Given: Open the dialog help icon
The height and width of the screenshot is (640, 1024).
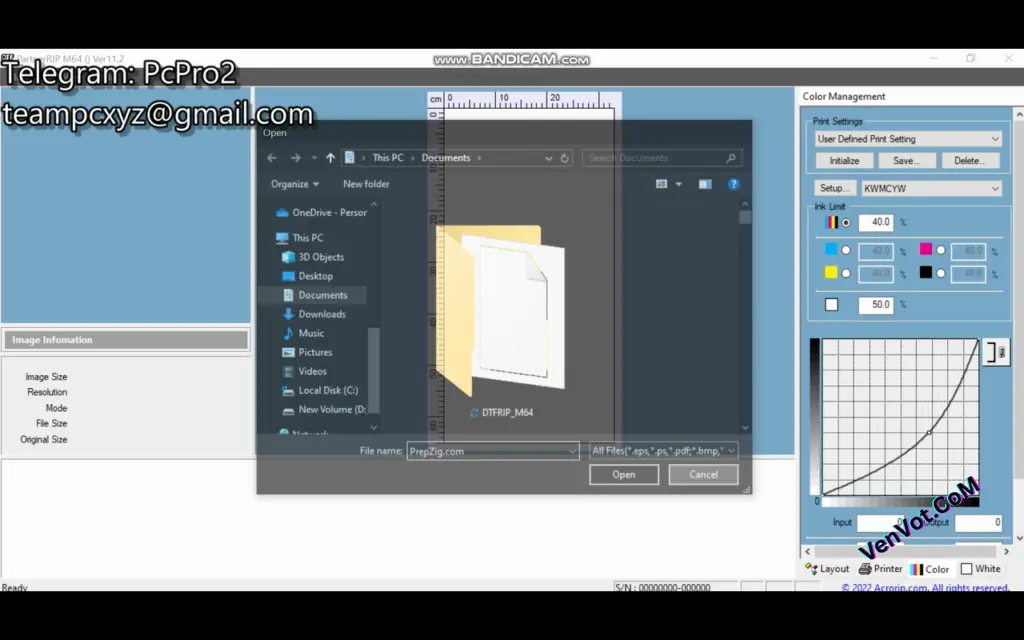Looking at the screenshot, I should click(733, 184).
